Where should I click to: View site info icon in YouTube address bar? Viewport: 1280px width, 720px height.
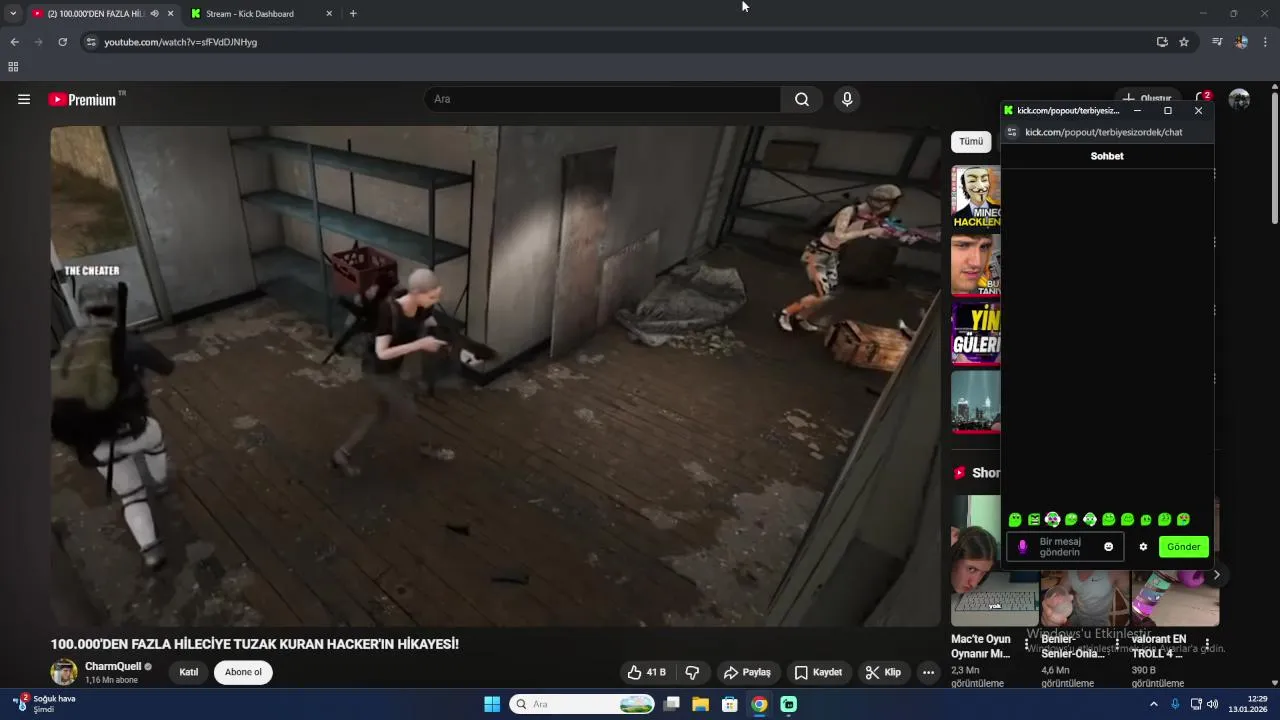(x=91, y=42)
